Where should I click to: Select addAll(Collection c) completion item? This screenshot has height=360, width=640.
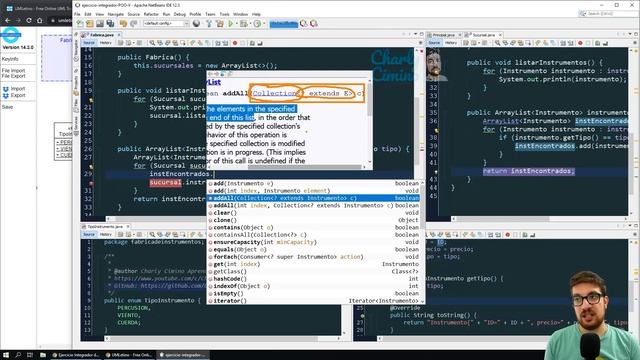tap(313, 198)
